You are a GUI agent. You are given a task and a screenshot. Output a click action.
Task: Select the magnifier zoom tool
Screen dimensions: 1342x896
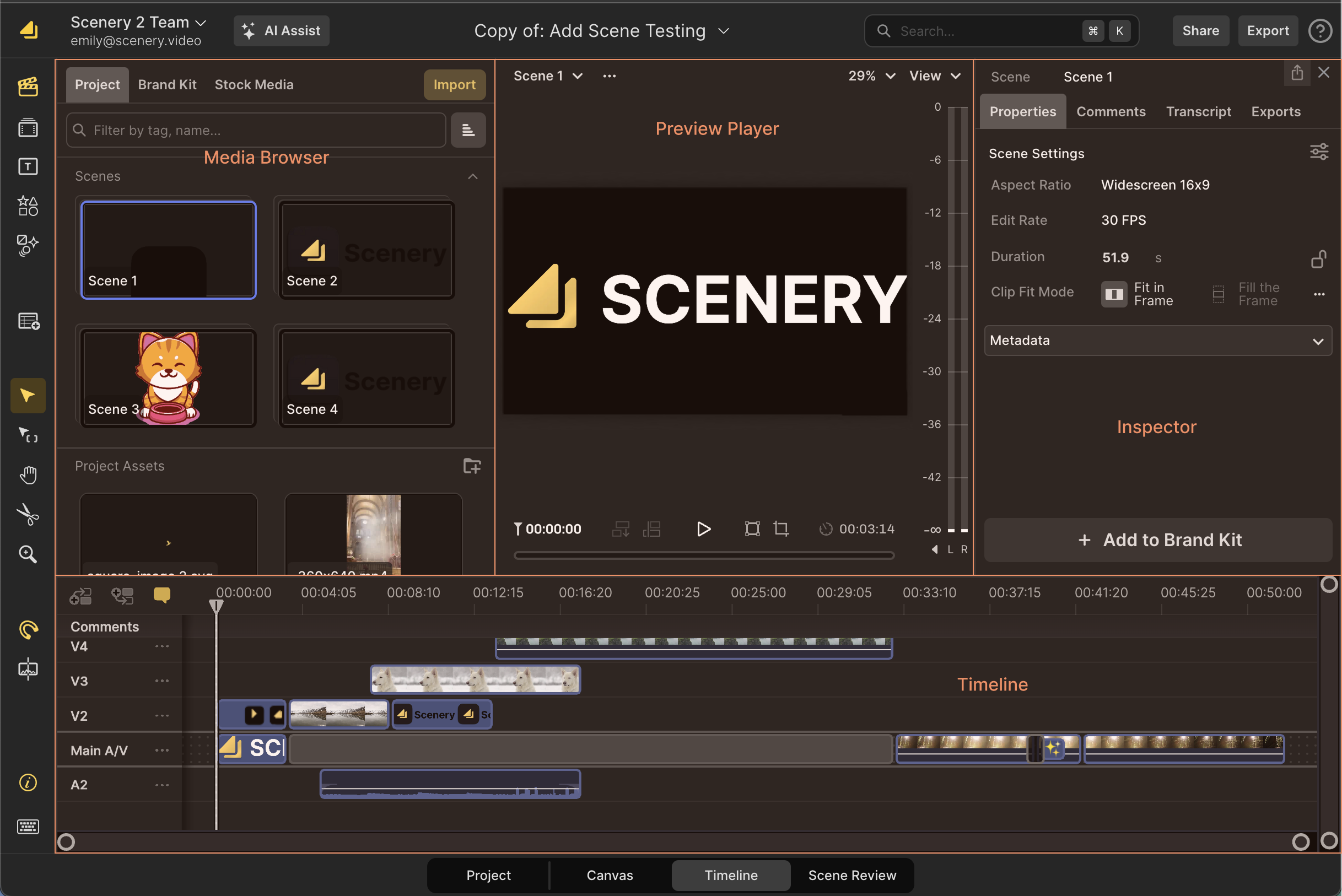[x=28, y=554]
